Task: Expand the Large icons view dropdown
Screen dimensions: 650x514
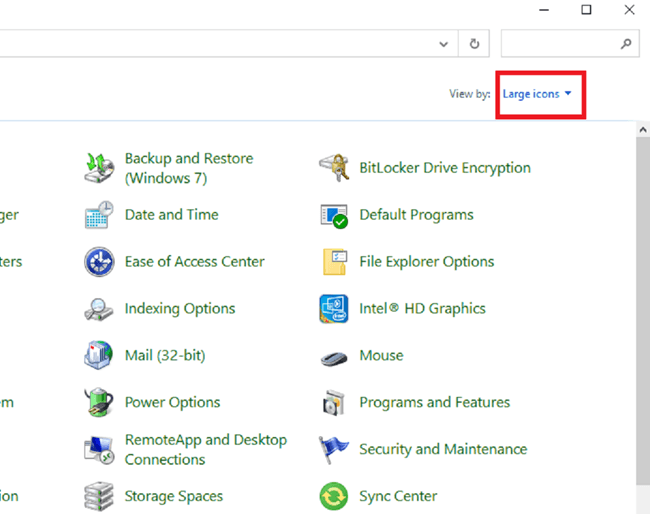Action: tap(538, 94)
